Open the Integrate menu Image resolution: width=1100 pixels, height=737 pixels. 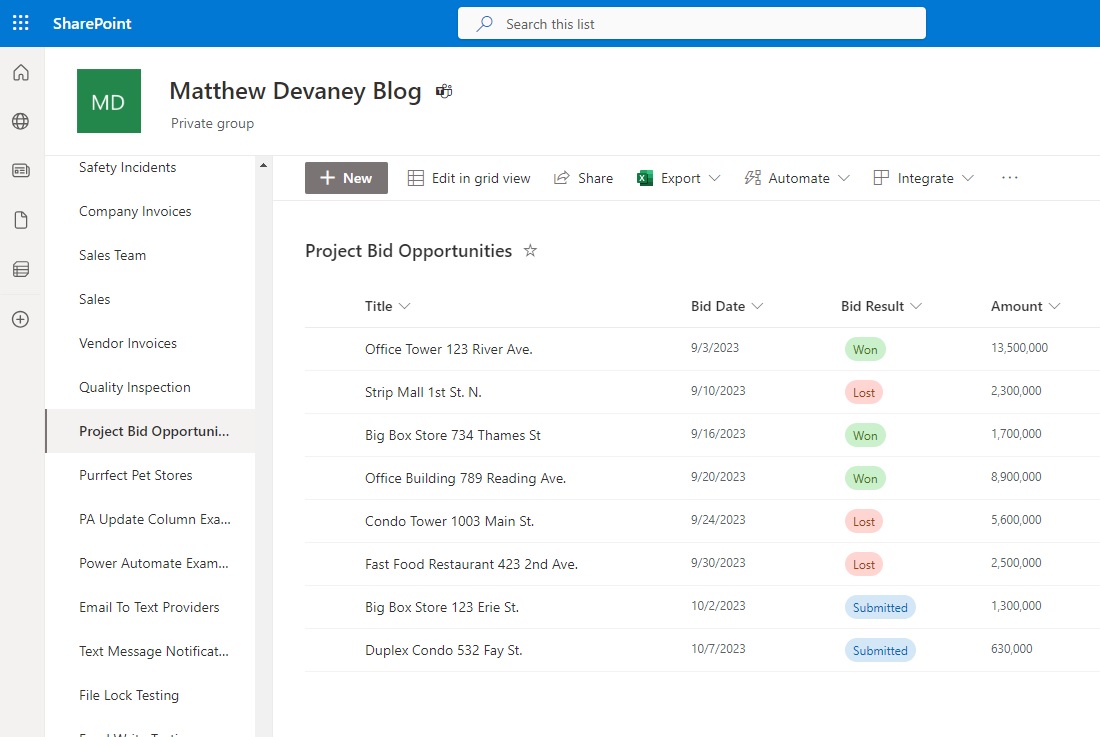click(922, 177)
